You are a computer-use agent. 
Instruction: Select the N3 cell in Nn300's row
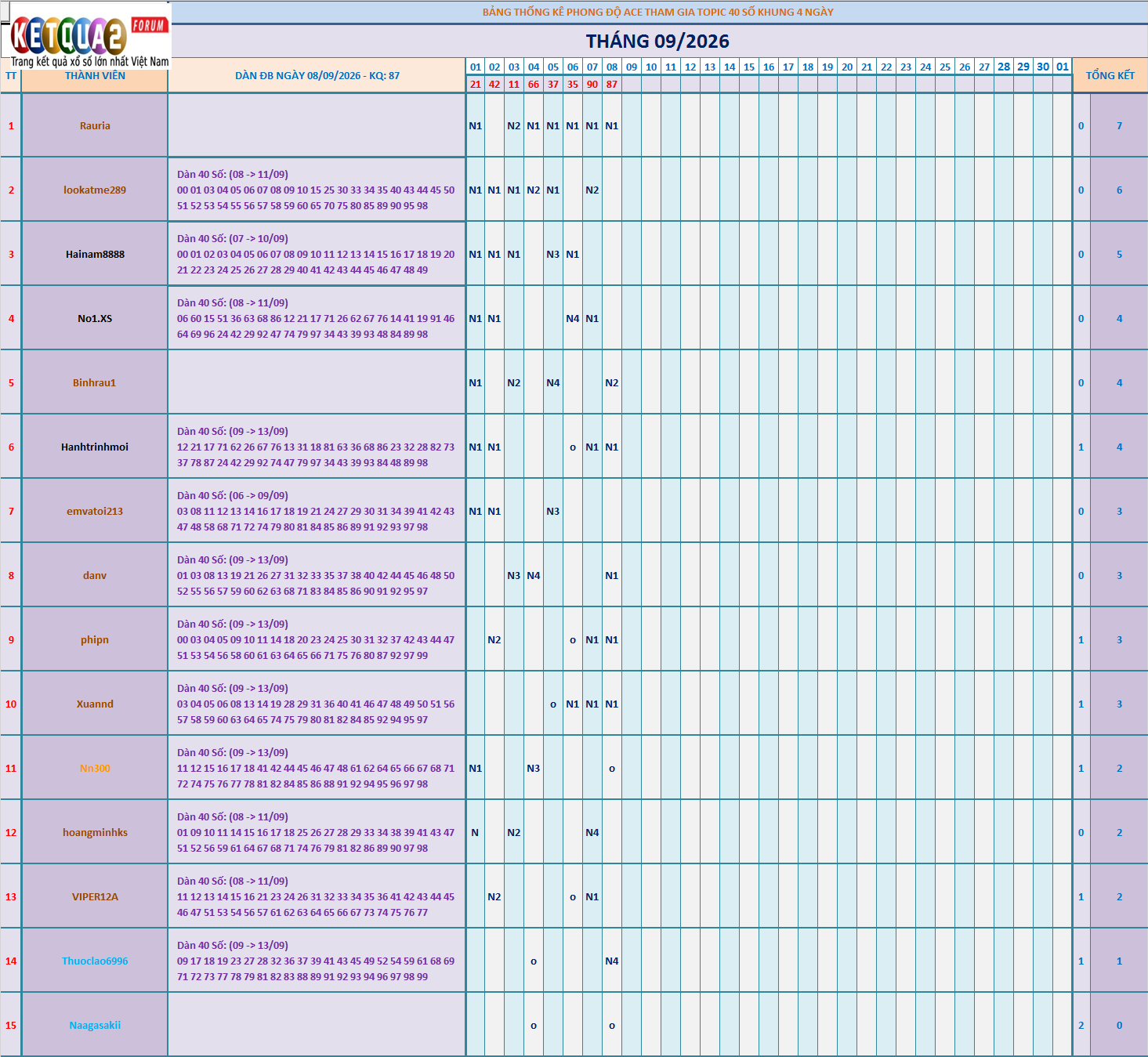pyautogui.click(x=534, y=768)
